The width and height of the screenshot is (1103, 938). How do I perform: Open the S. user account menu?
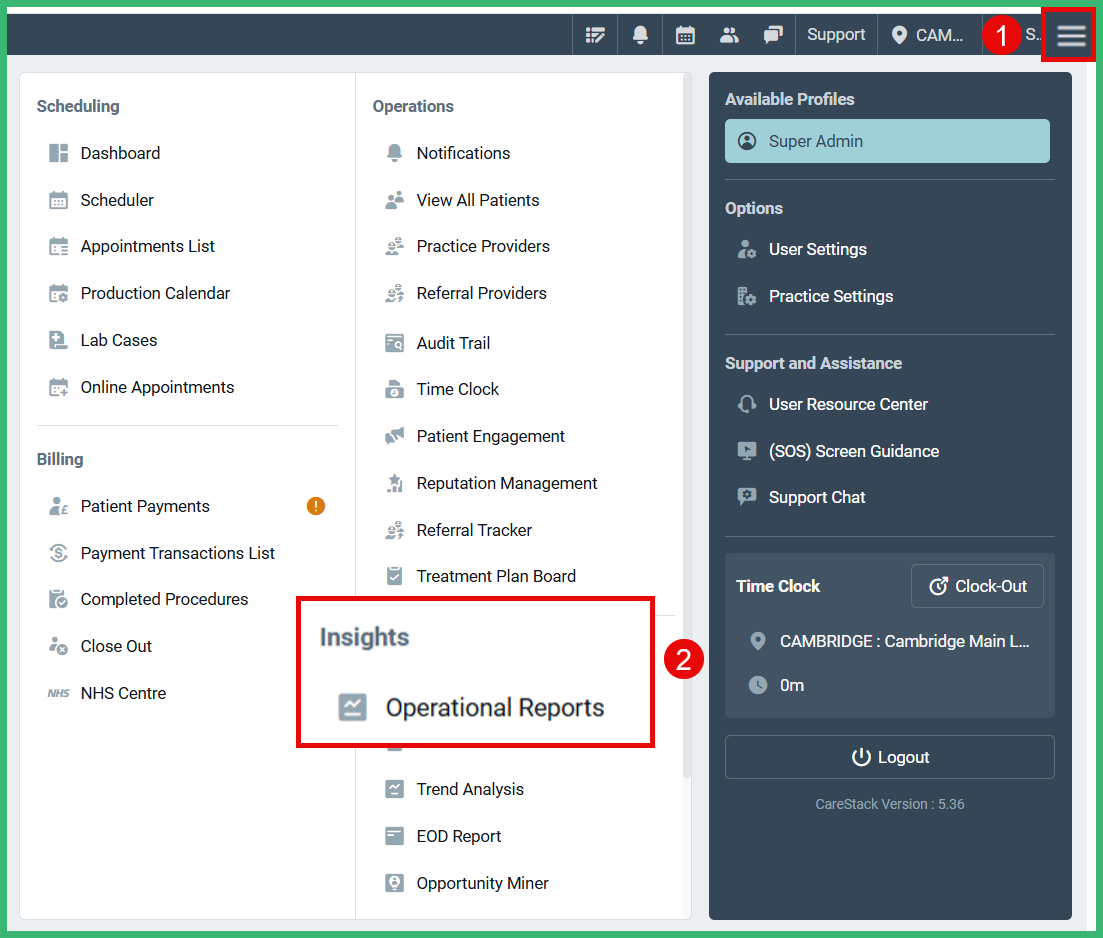coord(1033,34)
